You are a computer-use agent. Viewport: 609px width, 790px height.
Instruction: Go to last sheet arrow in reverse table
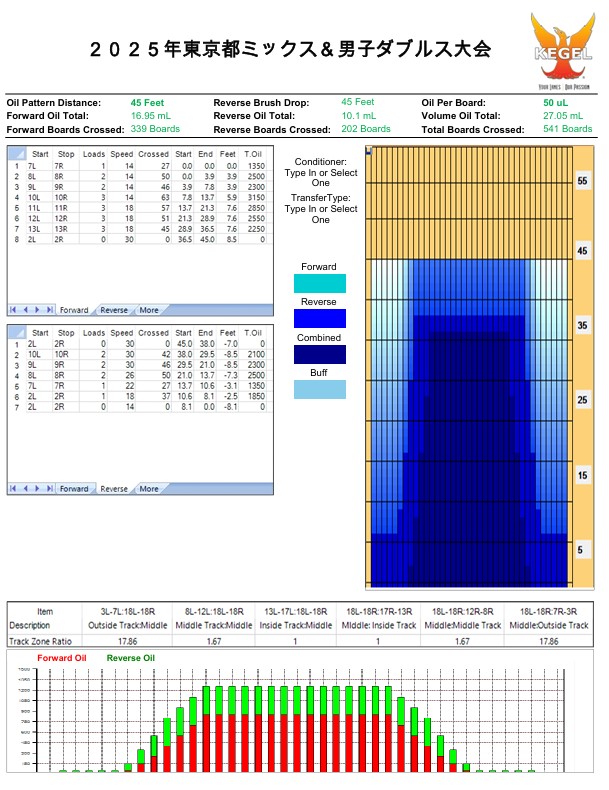pos(49,488)
